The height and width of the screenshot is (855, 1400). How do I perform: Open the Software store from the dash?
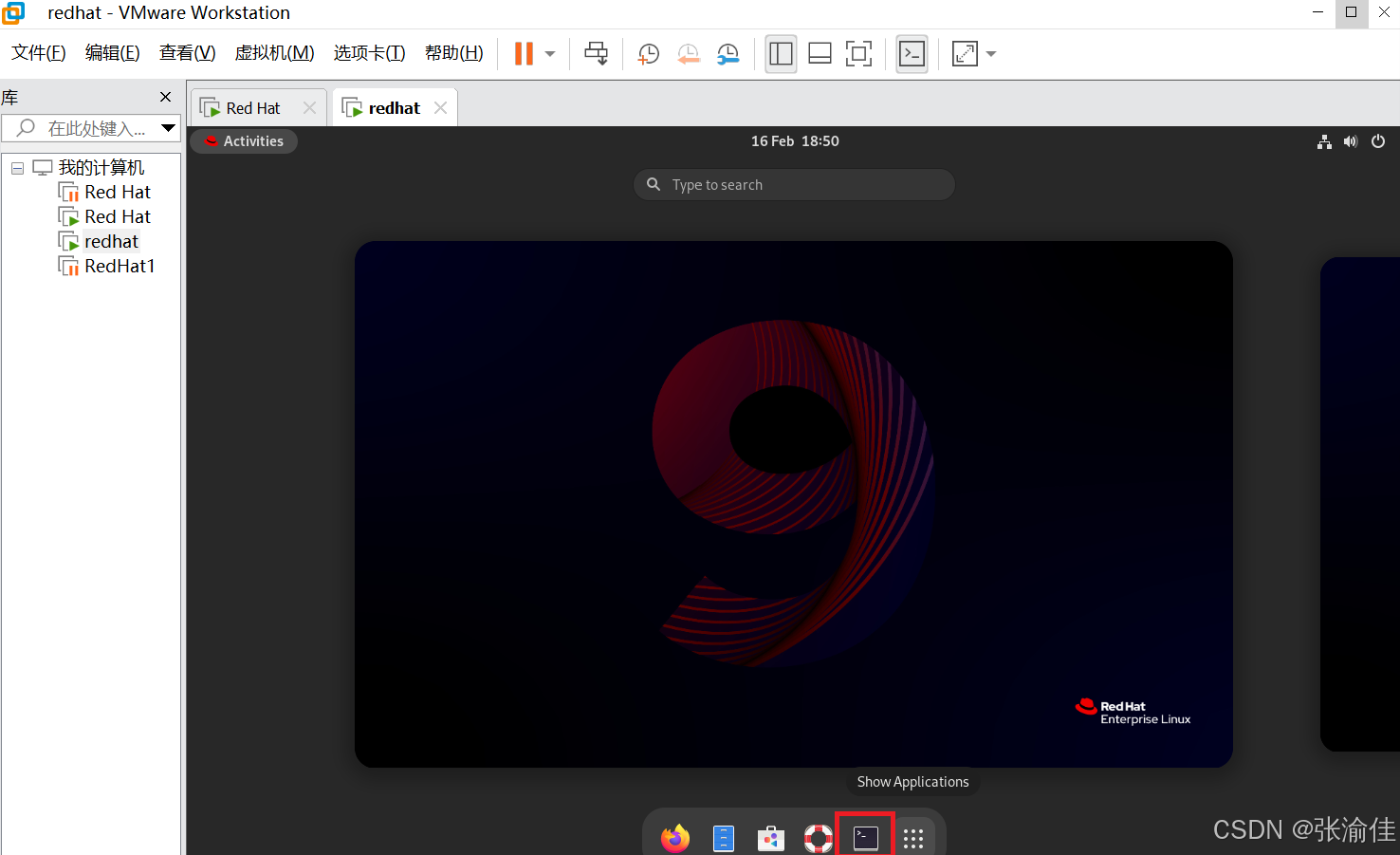(771, 838)
